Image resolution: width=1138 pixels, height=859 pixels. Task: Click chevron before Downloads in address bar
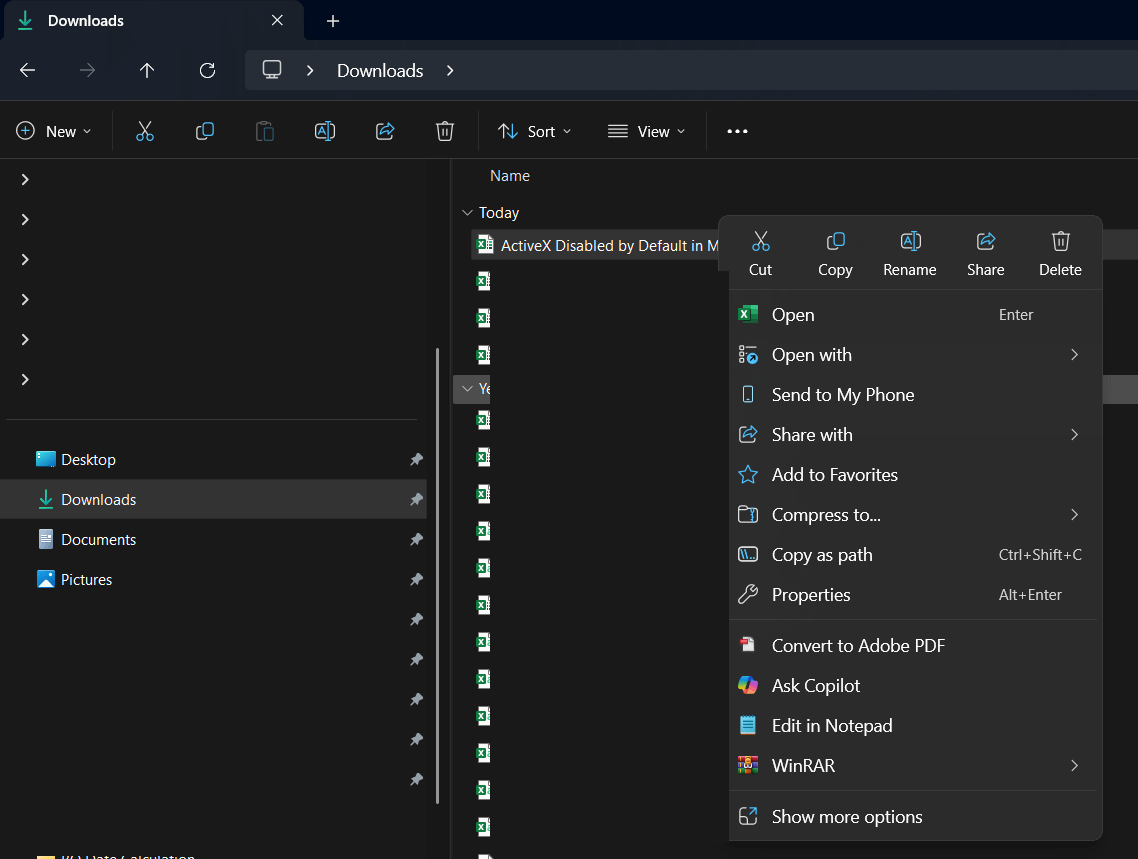[x=310, y=70]
